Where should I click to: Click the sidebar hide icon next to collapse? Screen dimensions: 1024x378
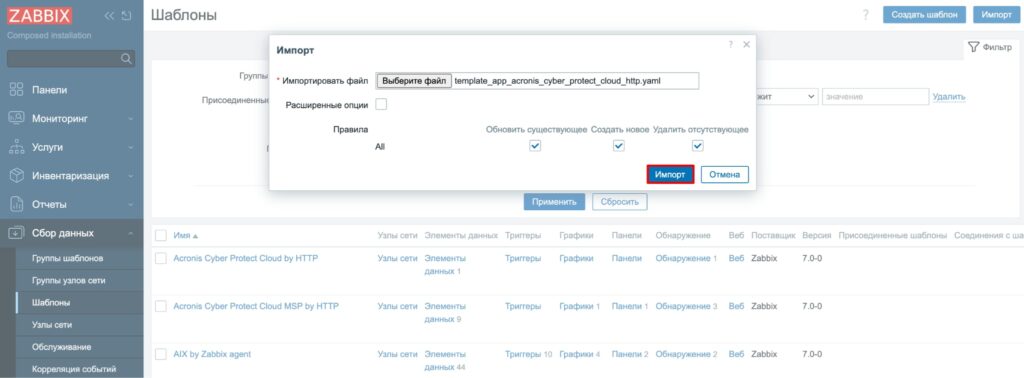tap(127, 16)
